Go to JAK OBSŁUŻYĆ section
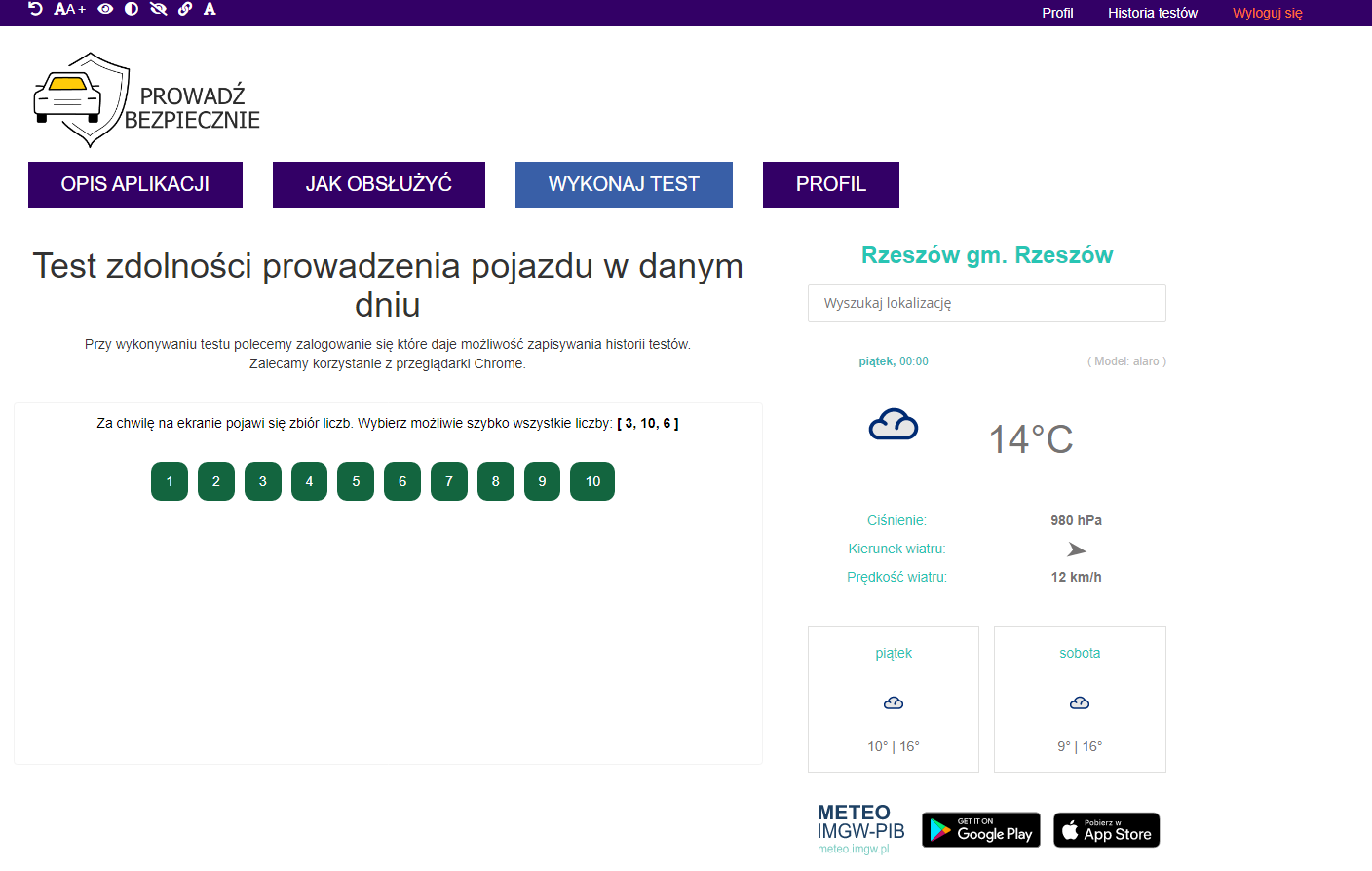Viewport: 1372px width, 871px height. (379, 184)
